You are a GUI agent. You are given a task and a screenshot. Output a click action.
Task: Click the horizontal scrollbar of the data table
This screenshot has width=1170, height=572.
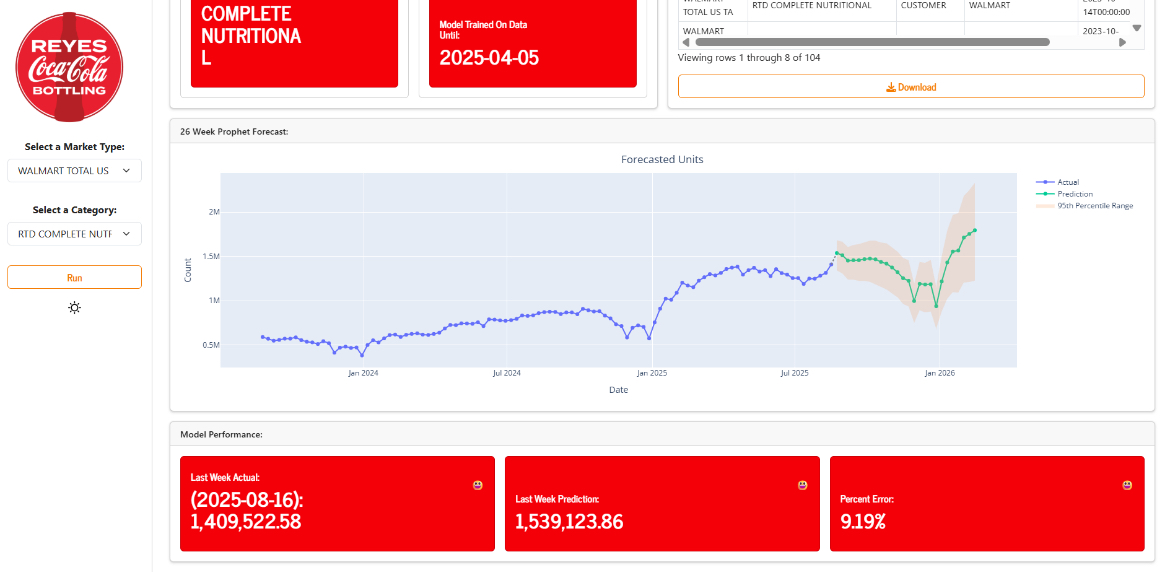coord(870,43)
